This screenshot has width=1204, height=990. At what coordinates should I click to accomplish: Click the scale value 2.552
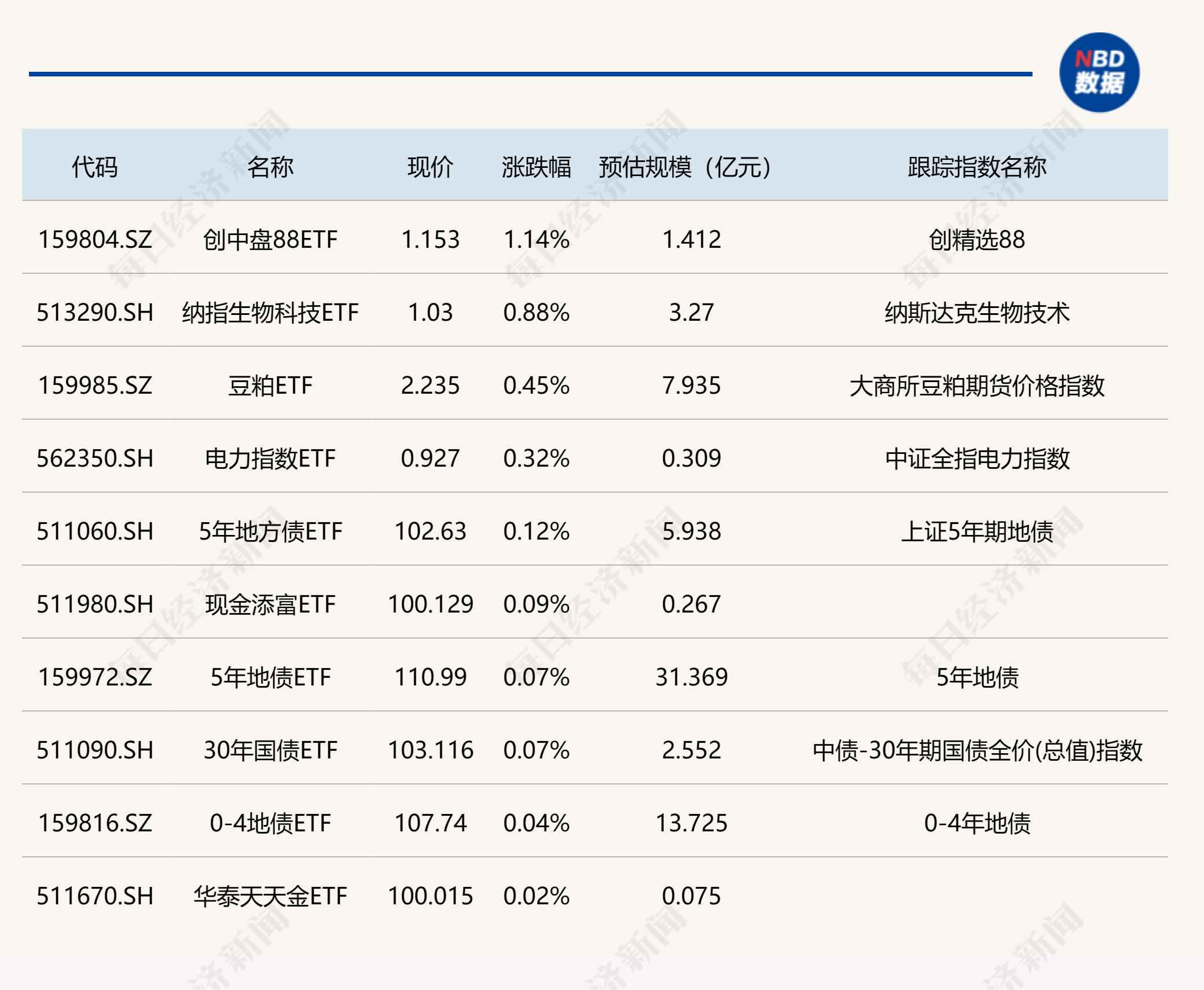click(x=692, y=750)
